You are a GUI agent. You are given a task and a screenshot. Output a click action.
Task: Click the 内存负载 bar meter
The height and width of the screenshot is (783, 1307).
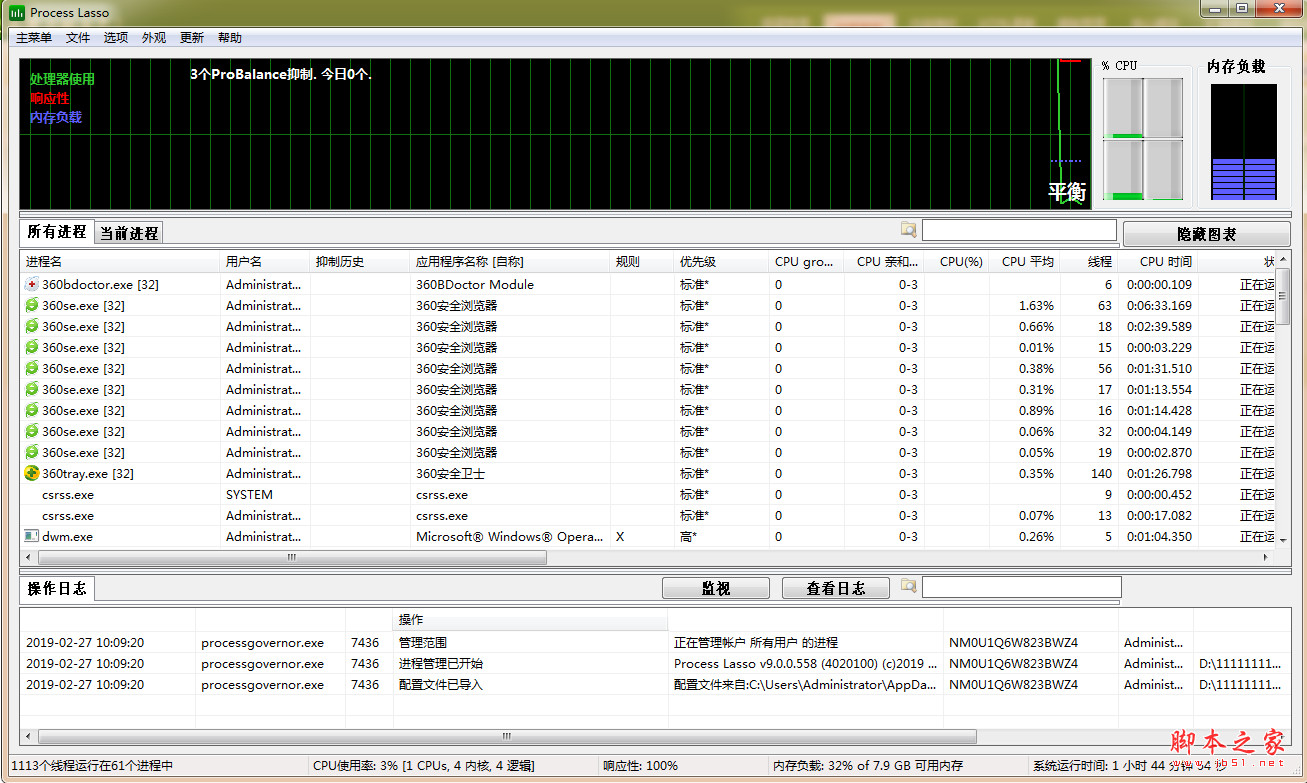click(1244, 142)
